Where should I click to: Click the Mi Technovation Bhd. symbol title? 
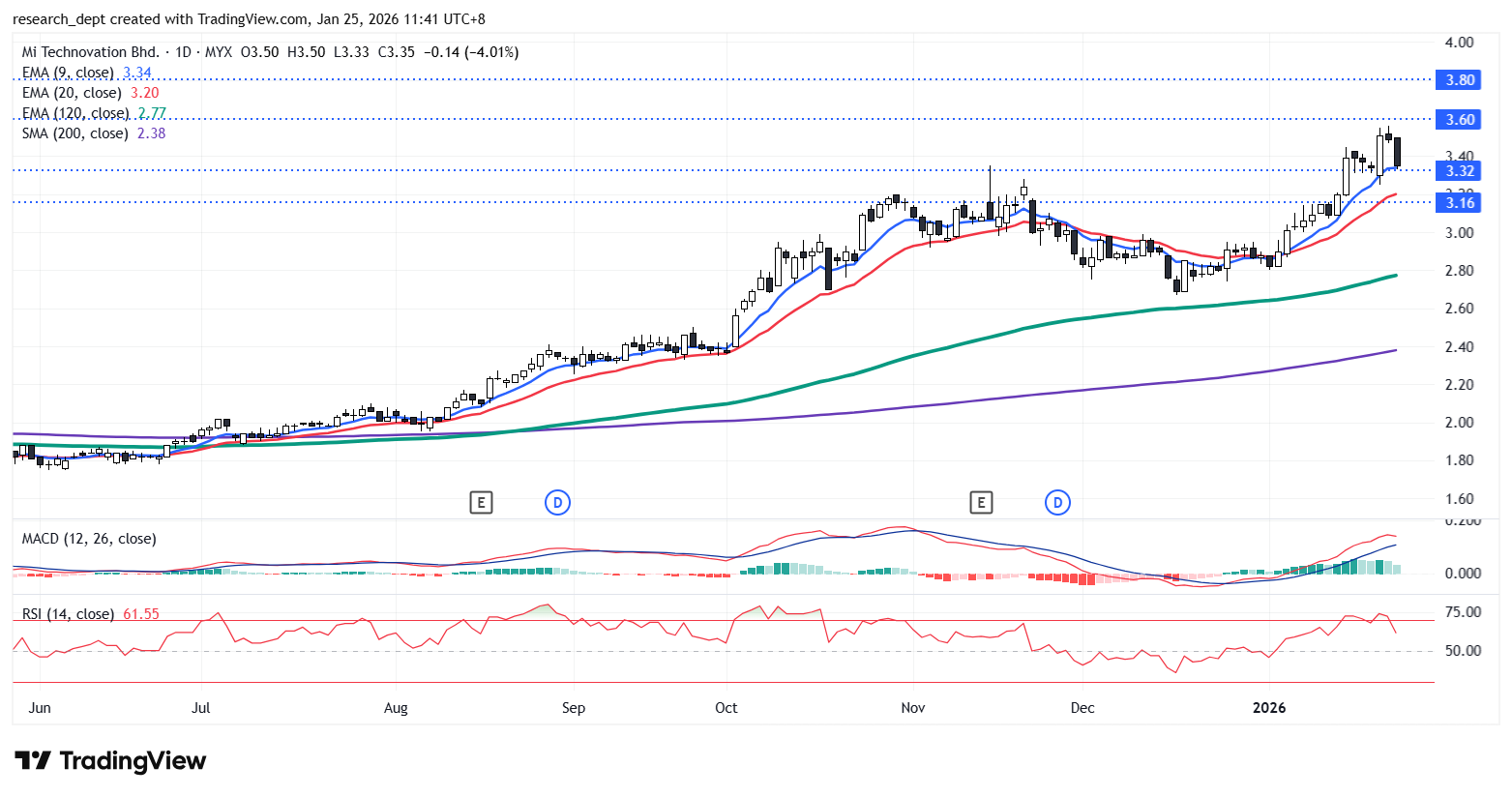[90, 52]
